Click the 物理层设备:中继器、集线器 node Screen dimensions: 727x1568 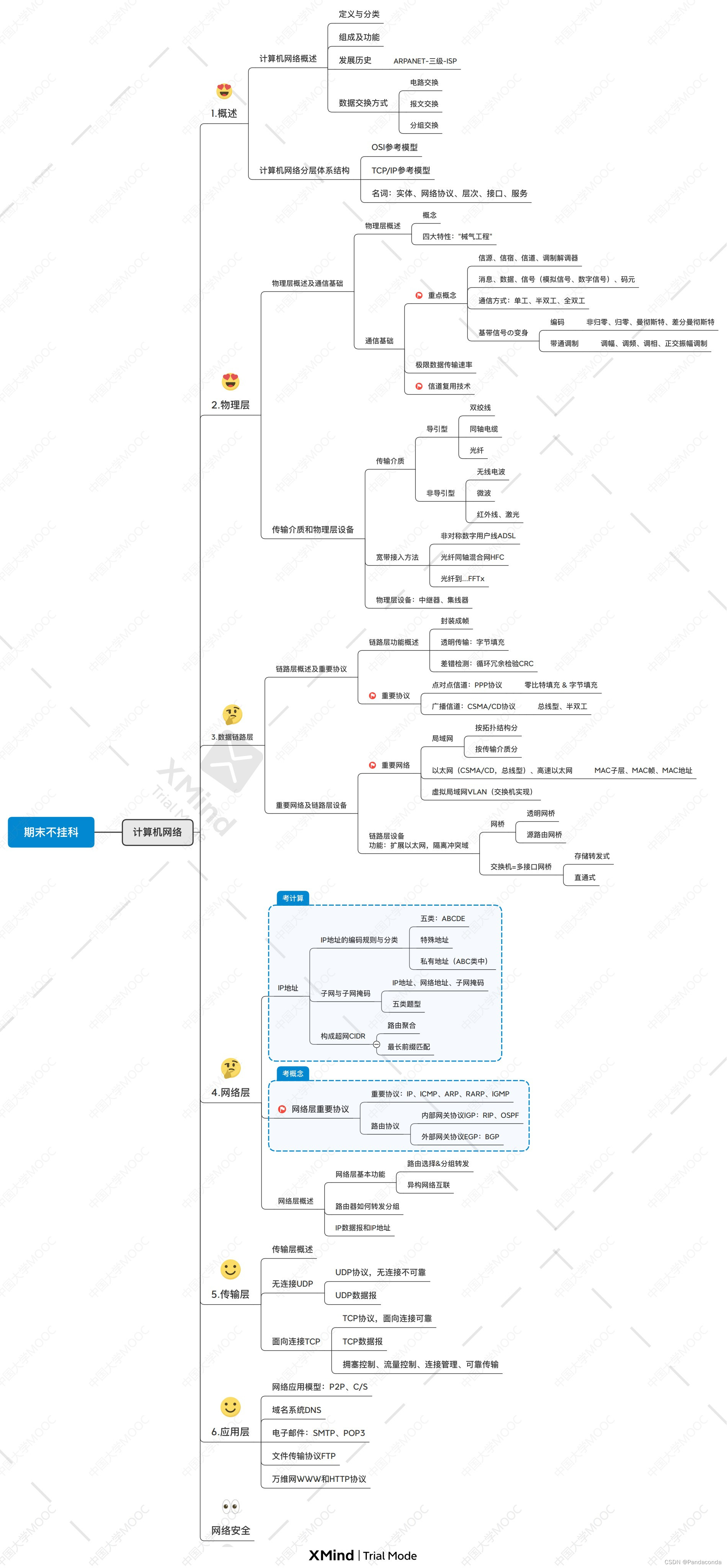(x=423, y=599)
